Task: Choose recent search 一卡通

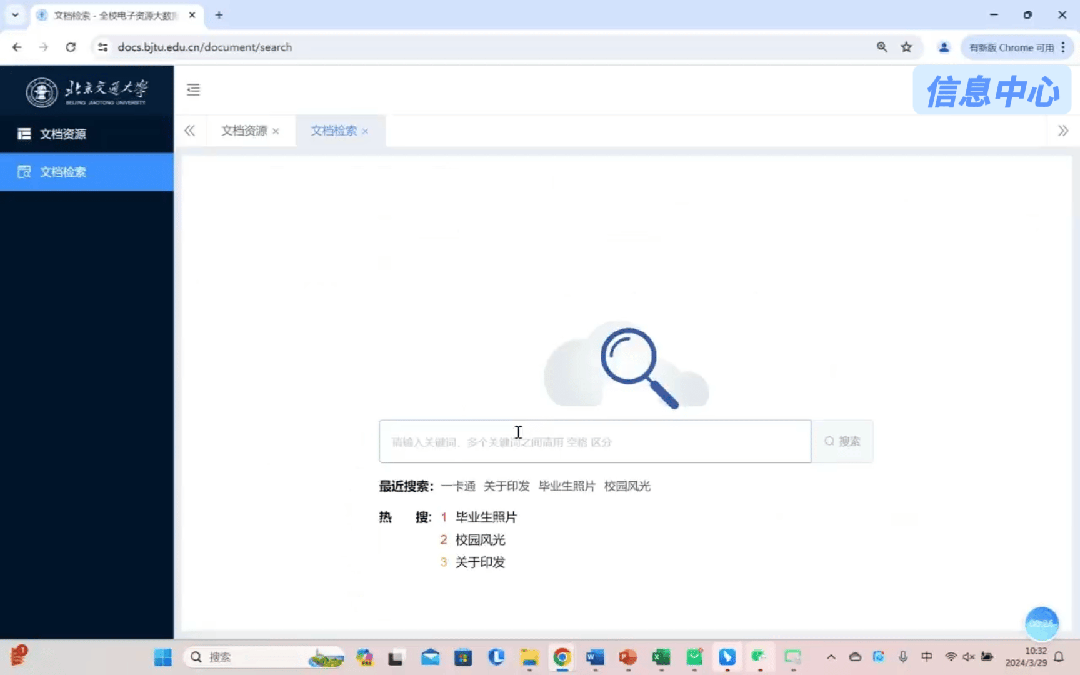Action: (458, 486)
